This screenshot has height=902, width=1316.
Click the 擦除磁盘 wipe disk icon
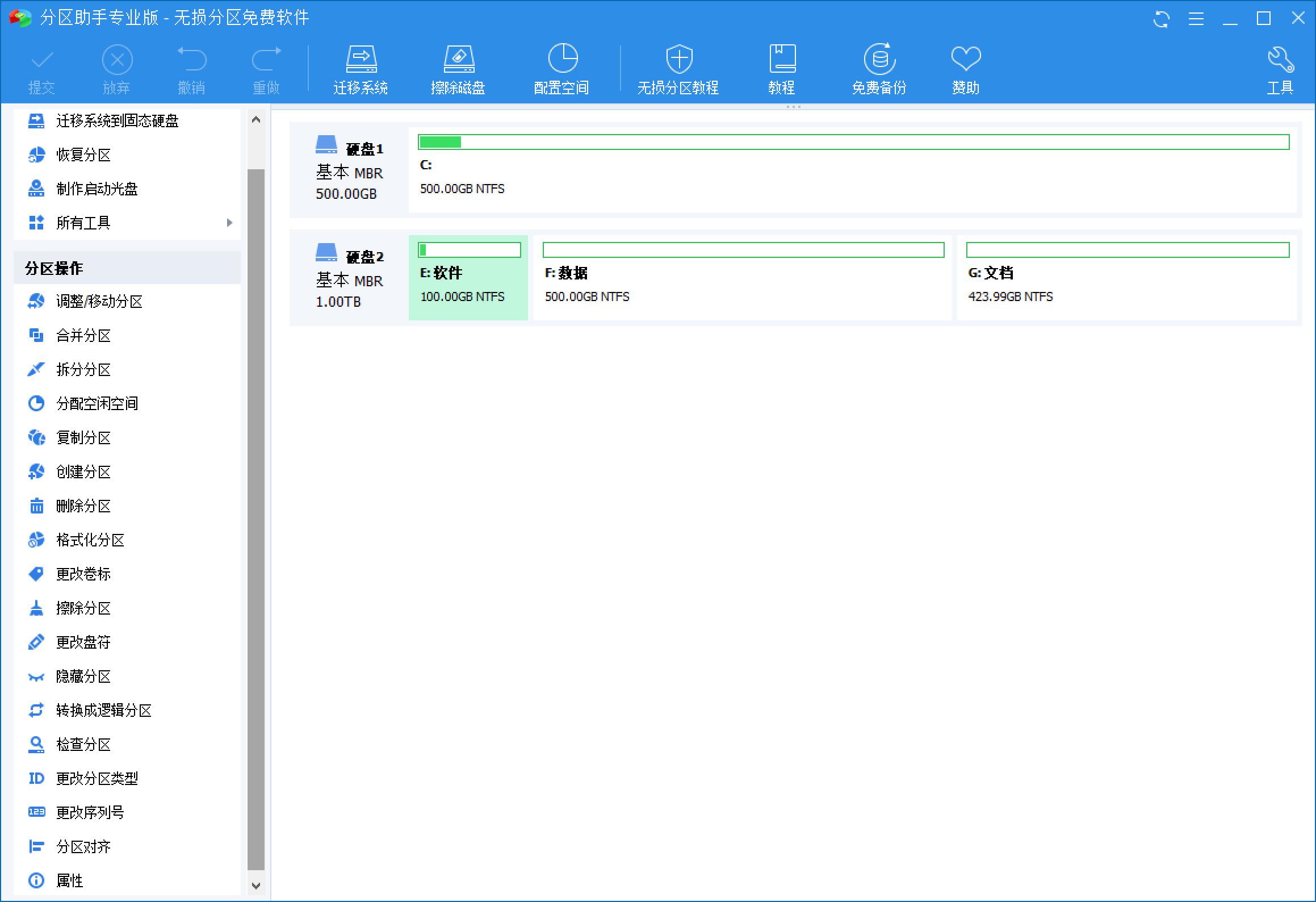tap(458, 69)
